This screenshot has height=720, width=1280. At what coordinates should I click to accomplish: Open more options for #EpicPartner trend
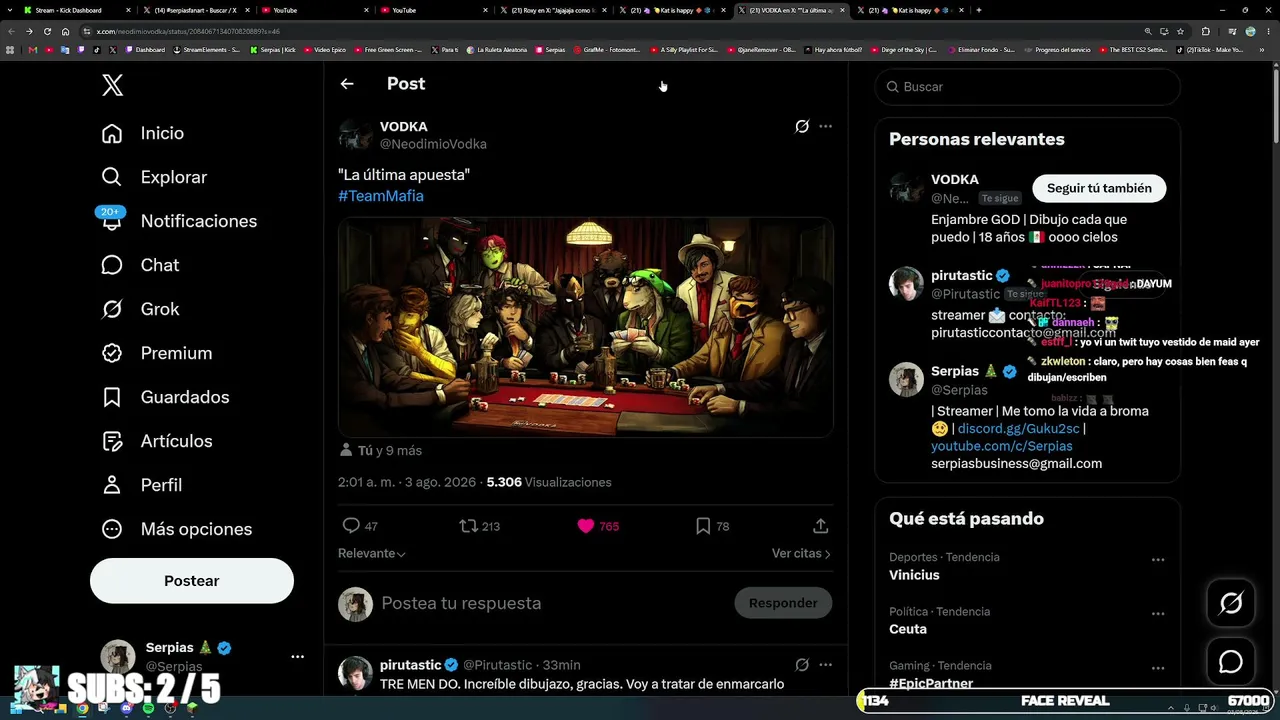click(1158, 668)
